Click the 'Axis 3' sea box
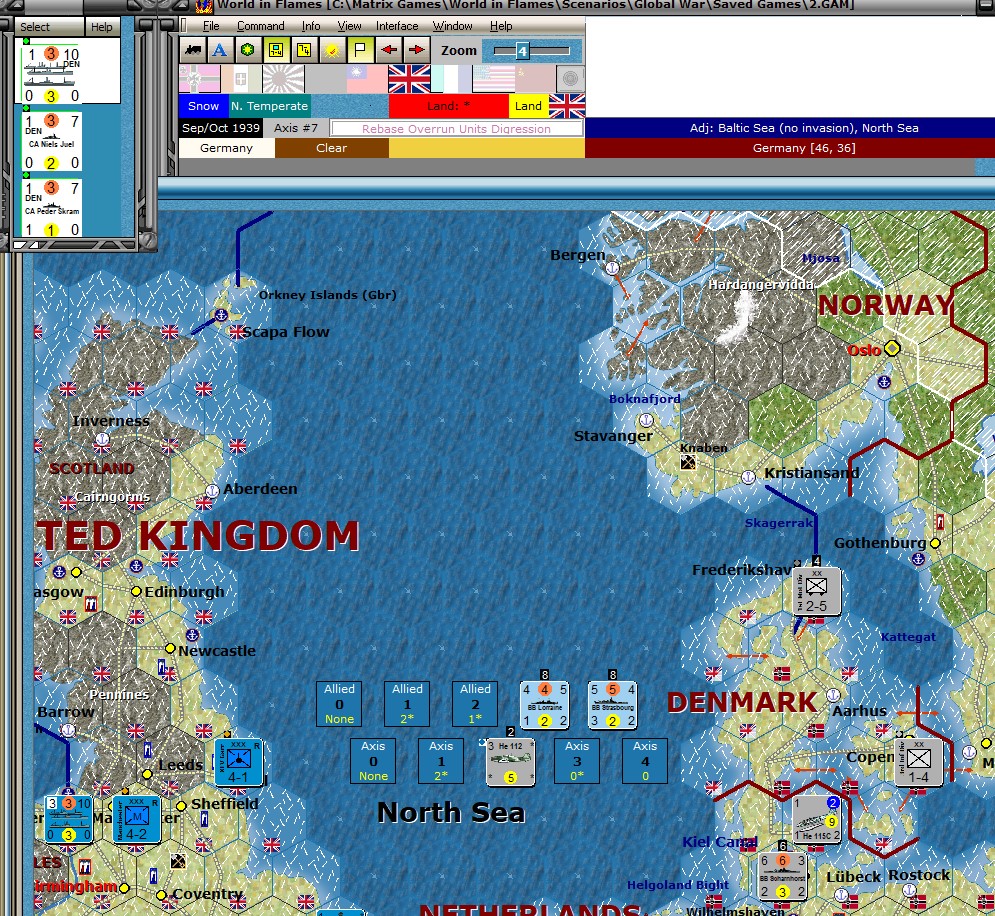The image size is (995, 916). click(577, 761)
